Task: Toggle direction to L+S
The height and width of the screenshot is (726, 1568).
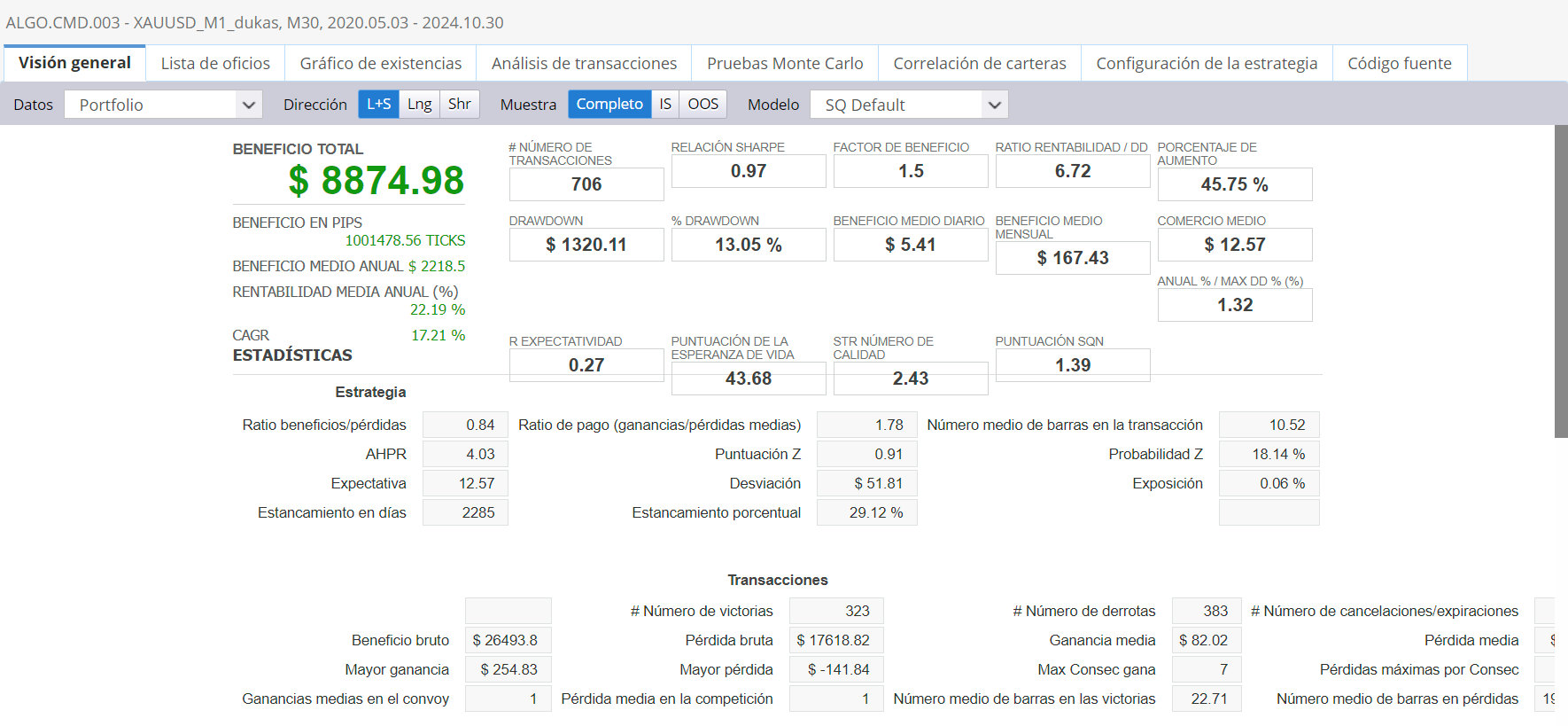Action: point(378,104)
